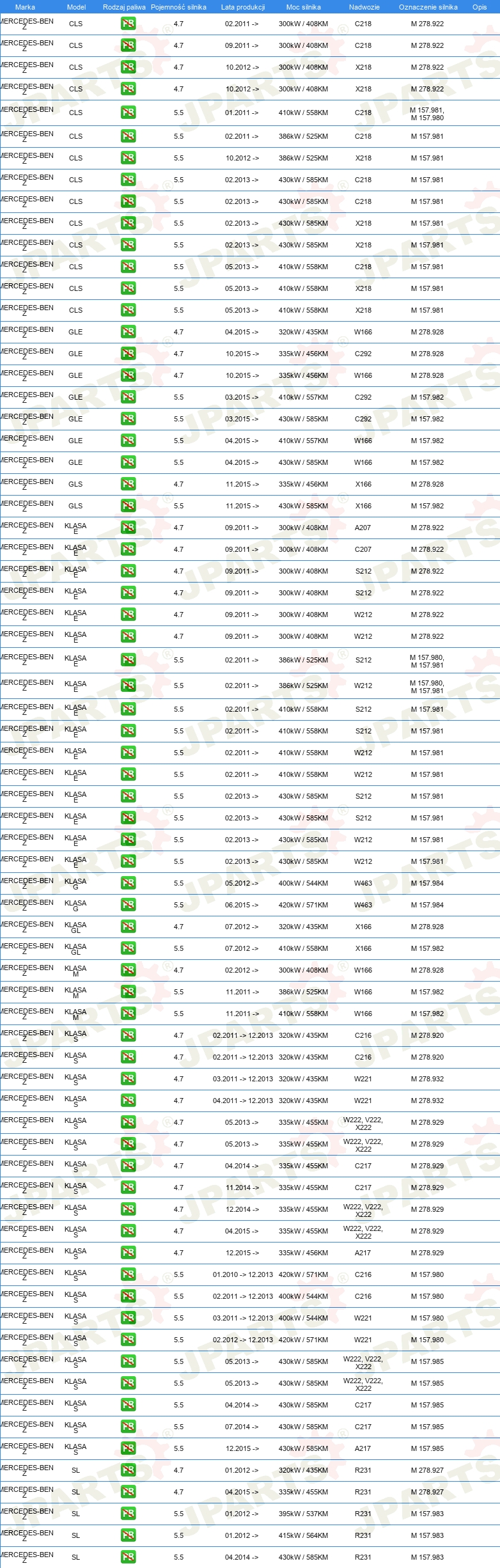
Task: Select the Nadwozie column header
Action: (364, 7)
